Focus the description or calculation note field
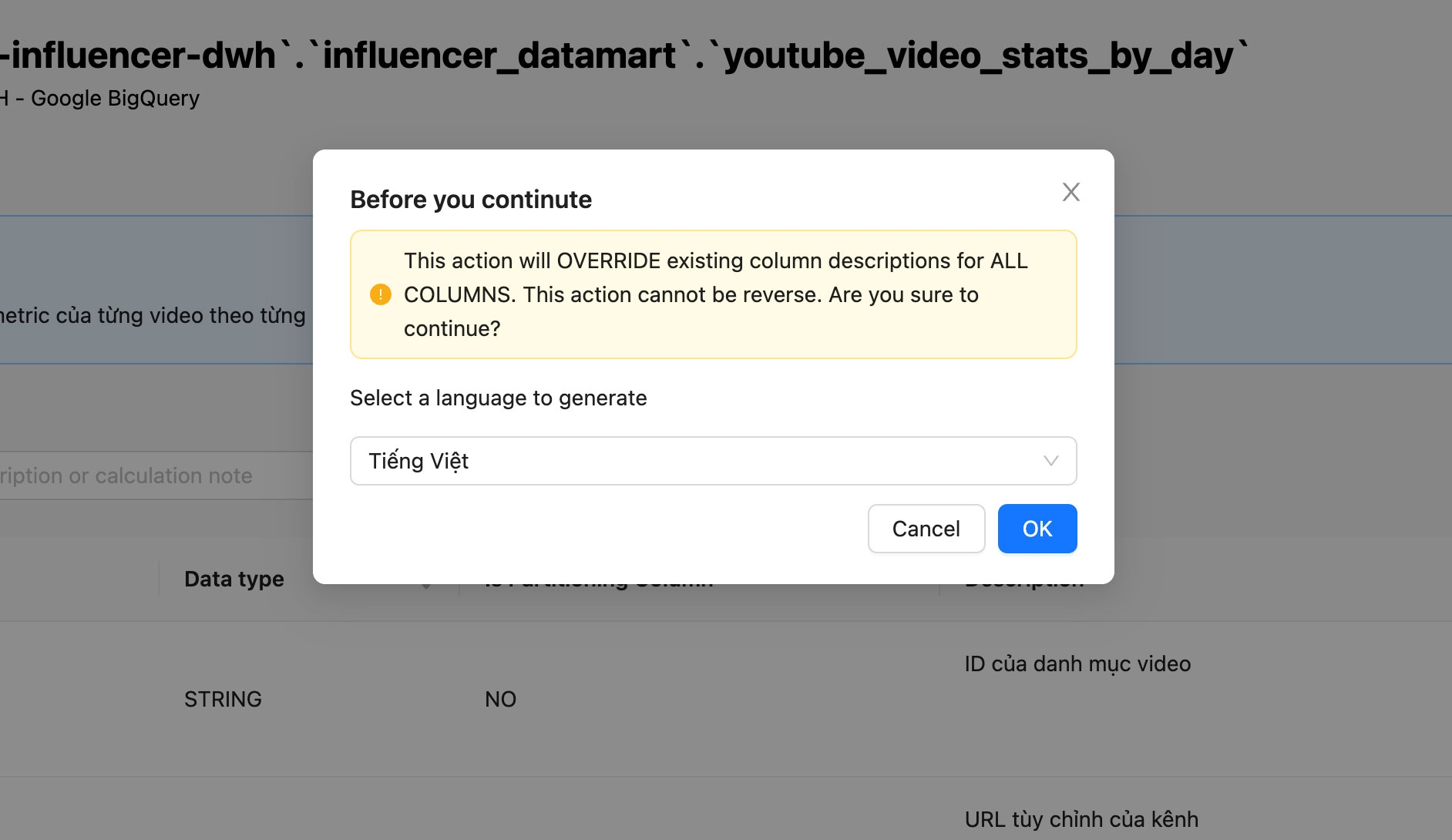This screenshot has width=1452, height=840. [x=155, y=475]
